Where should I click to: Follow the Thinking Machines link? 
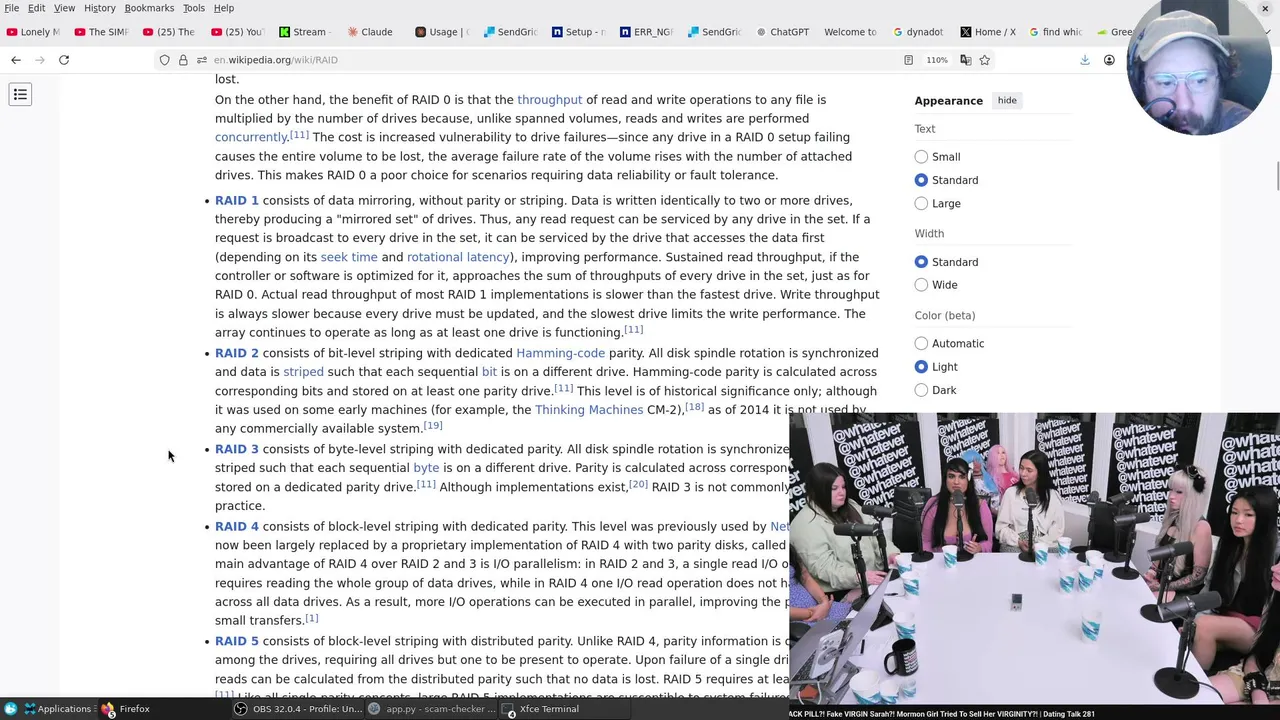(589, 410)
